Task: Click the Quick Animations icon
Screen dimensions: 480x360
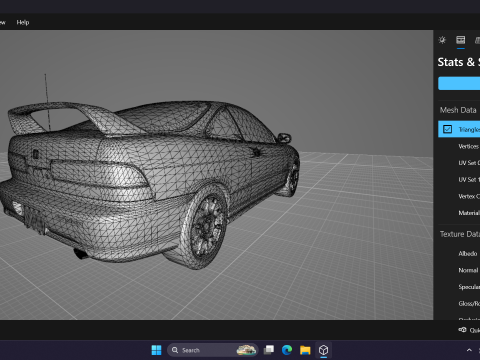Action: coord(462,330)
